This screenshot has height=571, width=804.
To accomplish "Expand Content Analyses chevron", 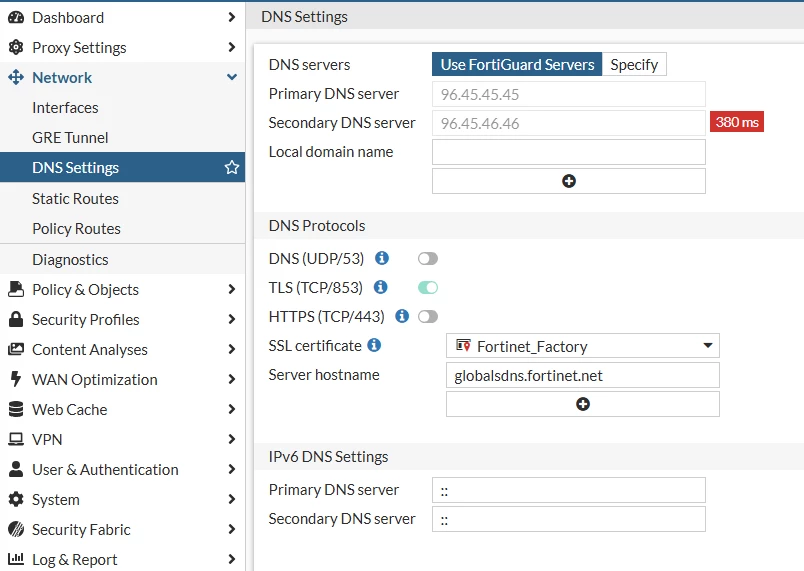I will coord(232,349).
